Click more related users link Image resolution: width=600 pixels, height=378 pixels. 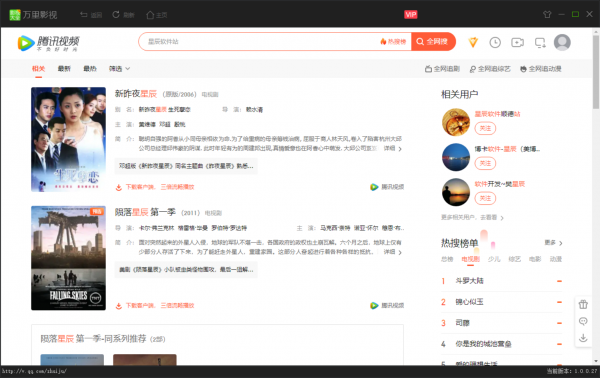[472, 217]
